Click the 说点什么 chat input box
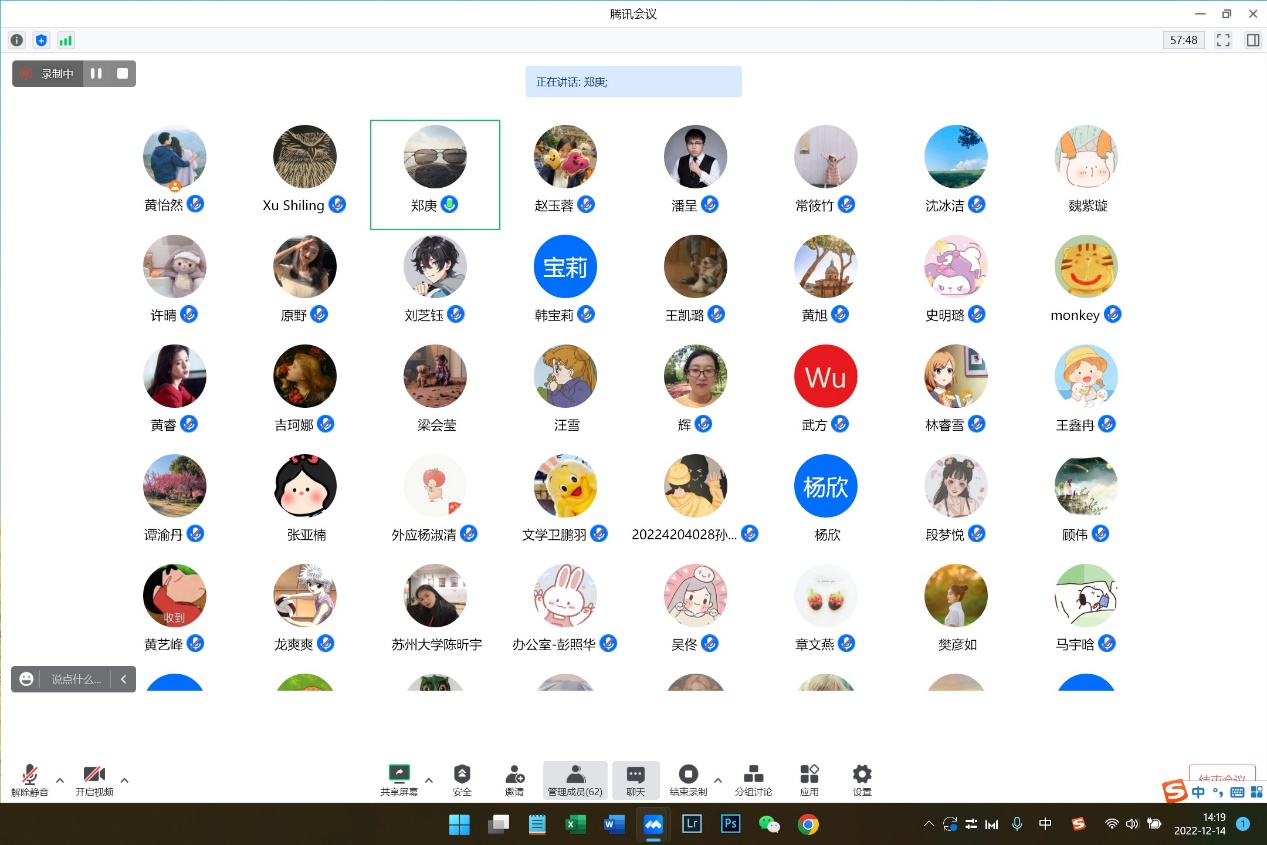 [76, 679]
